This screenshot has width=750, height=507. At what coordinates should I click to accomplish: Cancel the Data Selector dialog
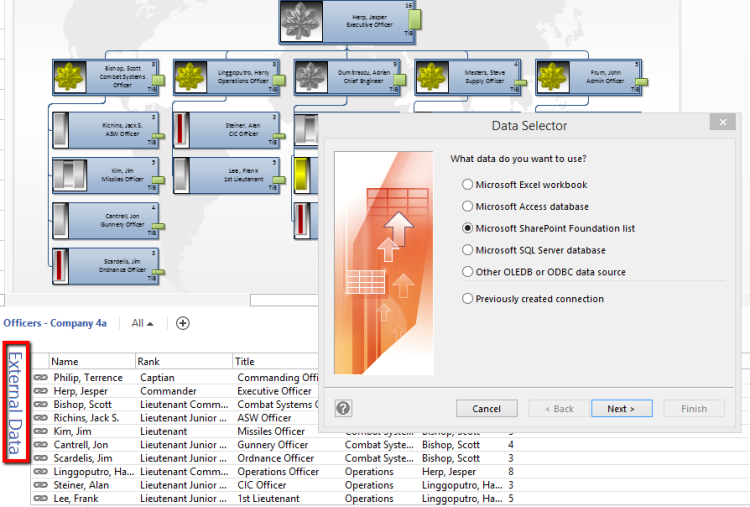tap(486, 408)
